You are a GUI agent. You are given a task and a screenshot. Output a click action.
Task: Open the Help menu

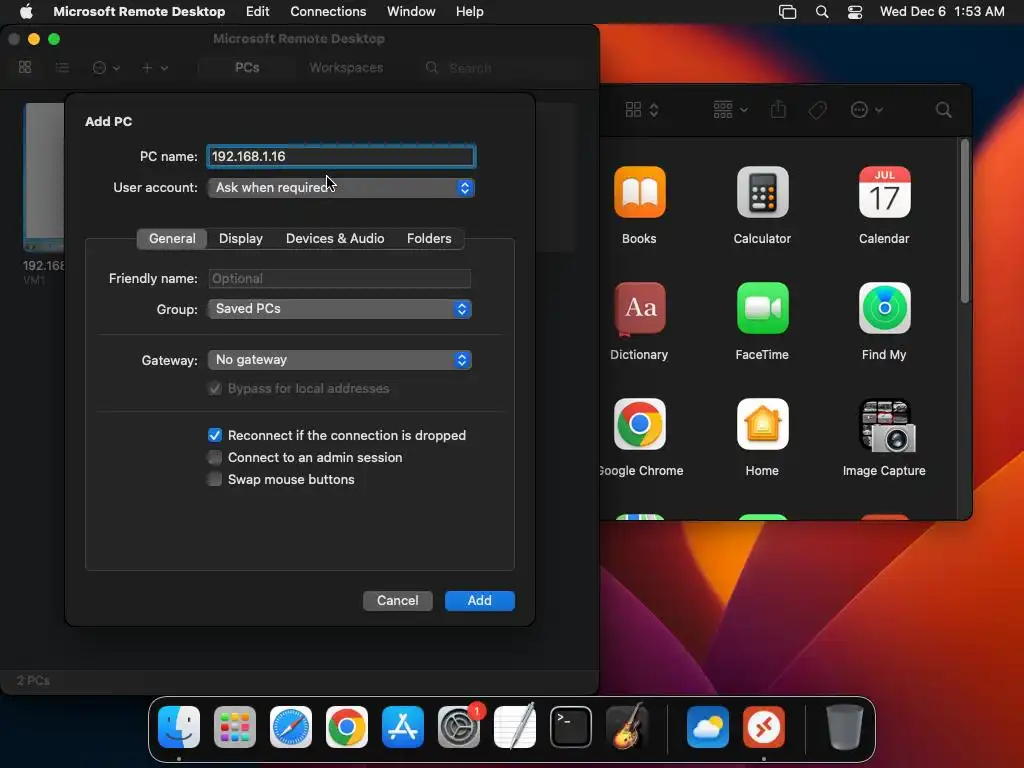tap(470, 11)
